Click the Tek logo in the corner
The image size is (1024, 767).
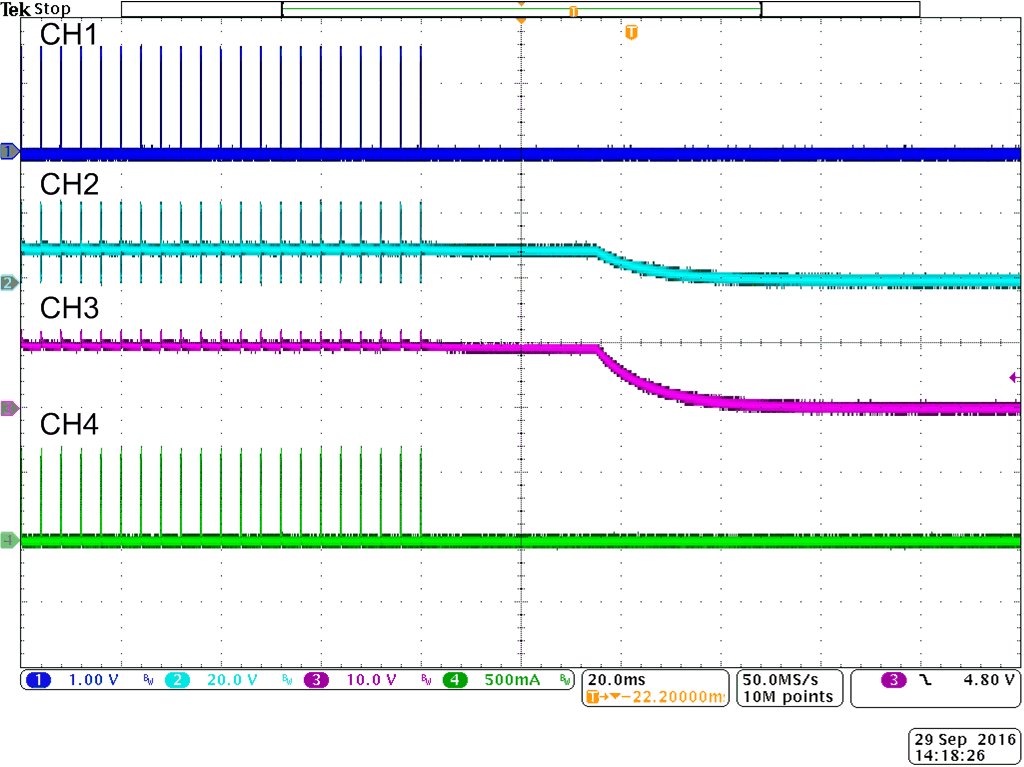tap(16, 8)
